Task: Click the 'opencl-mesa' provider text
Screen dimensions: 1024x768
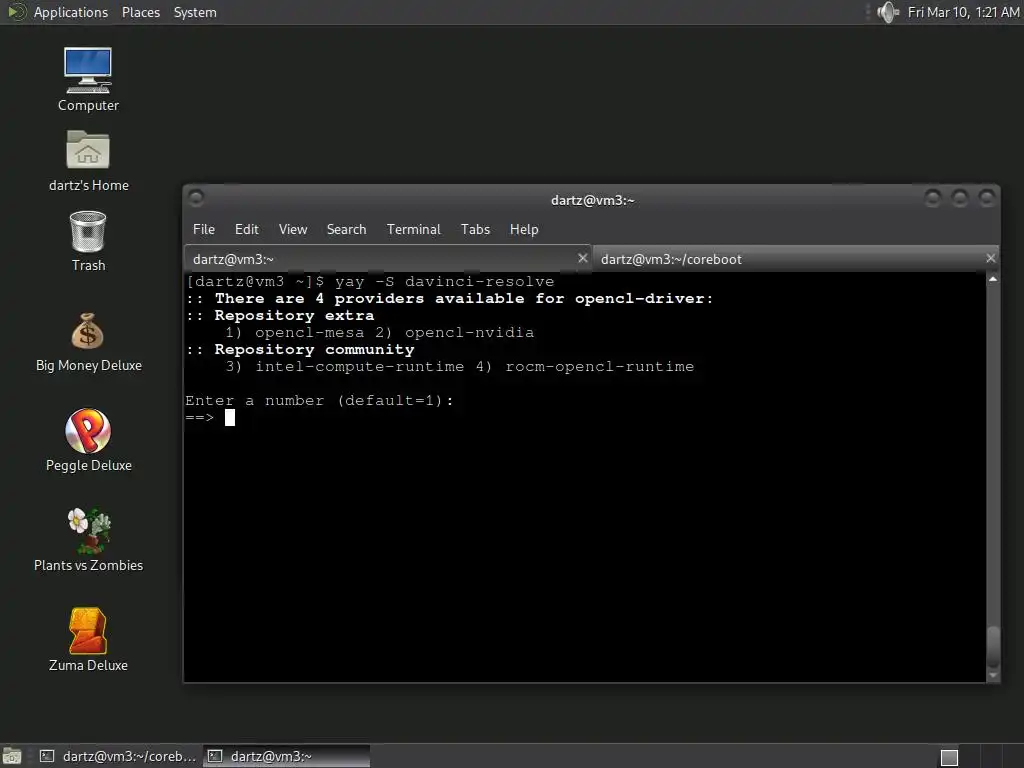Action: point(310,332)
